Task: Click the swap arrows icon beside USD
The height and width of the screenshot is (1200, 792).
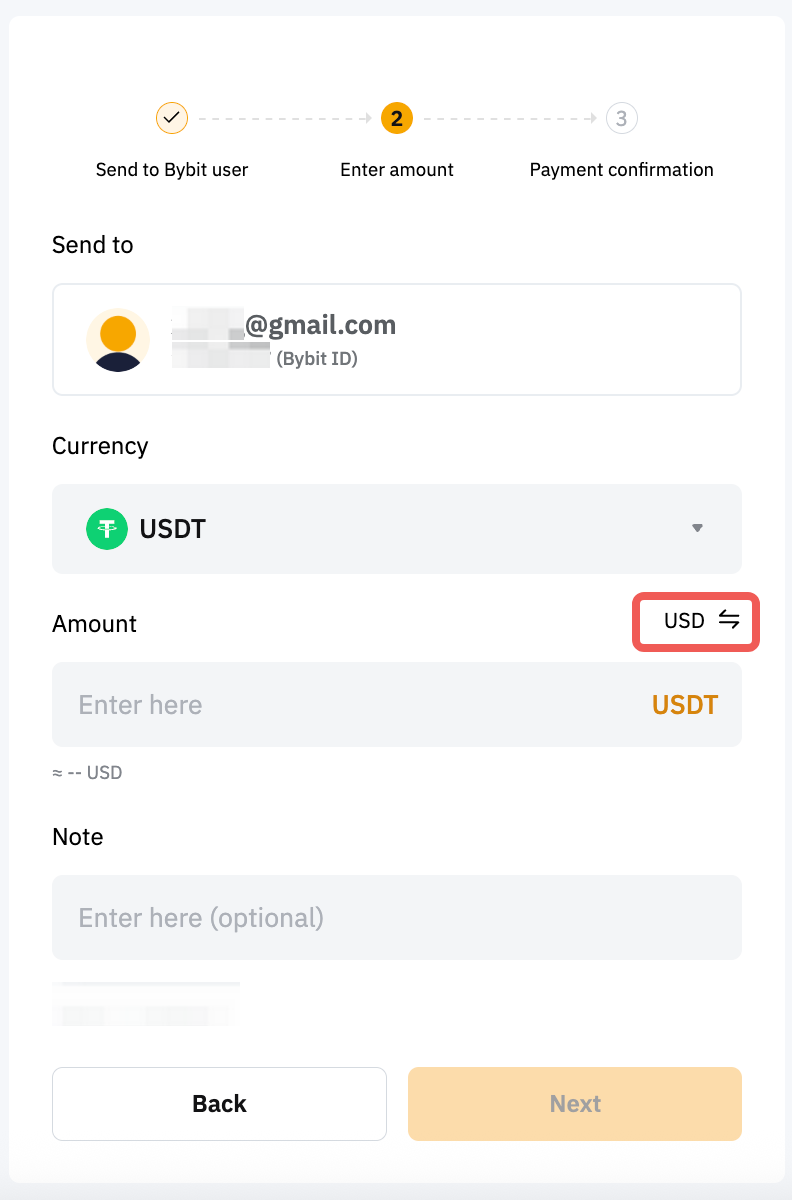Action: (729, 621)
